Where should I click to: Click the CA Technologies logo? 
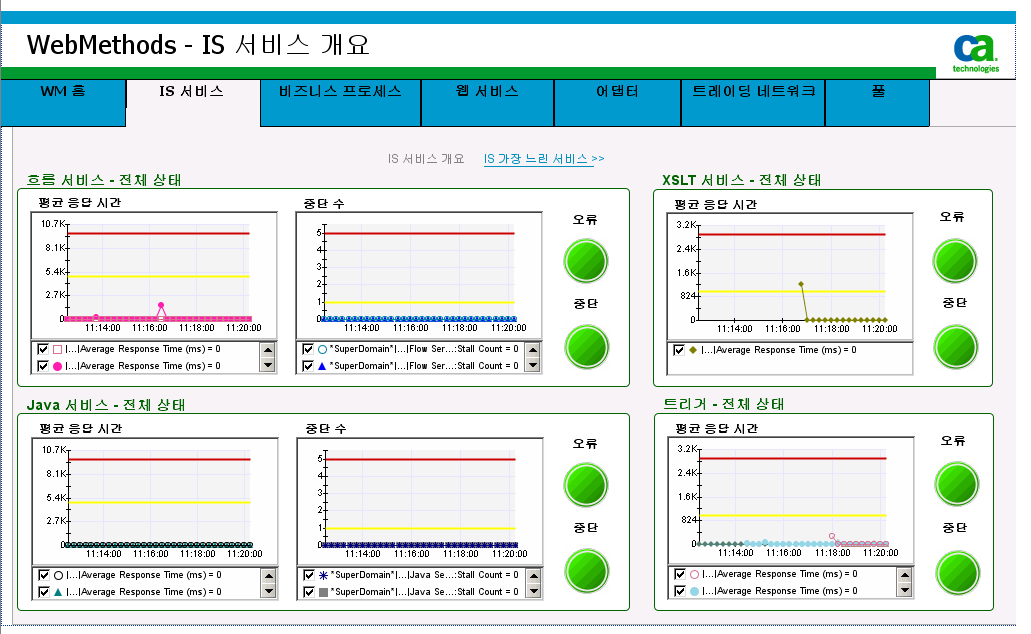(975, 53)
